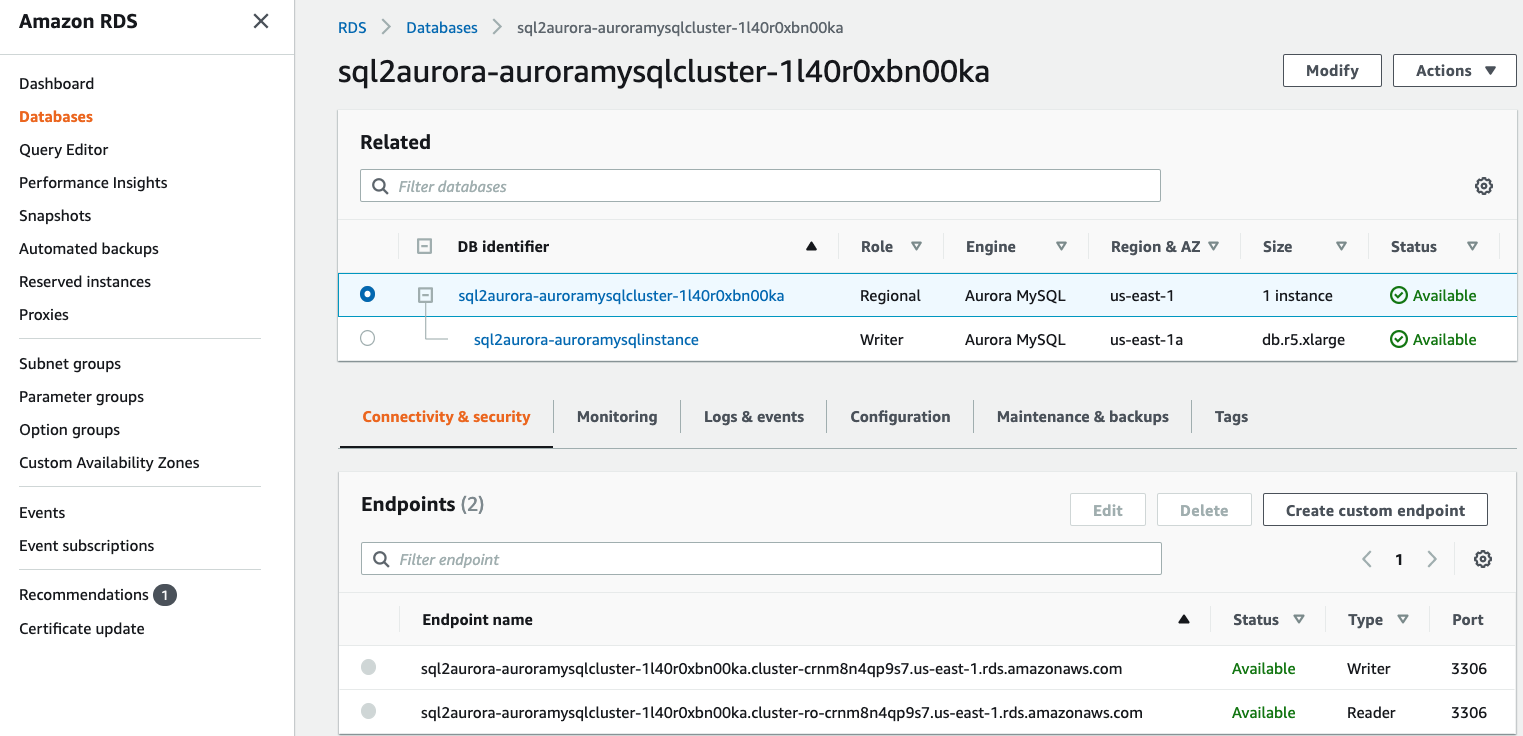This screenshot has width=1523, height=736.
Task: Open the Actions dropdown menu
Action: tap(1455, 70)
